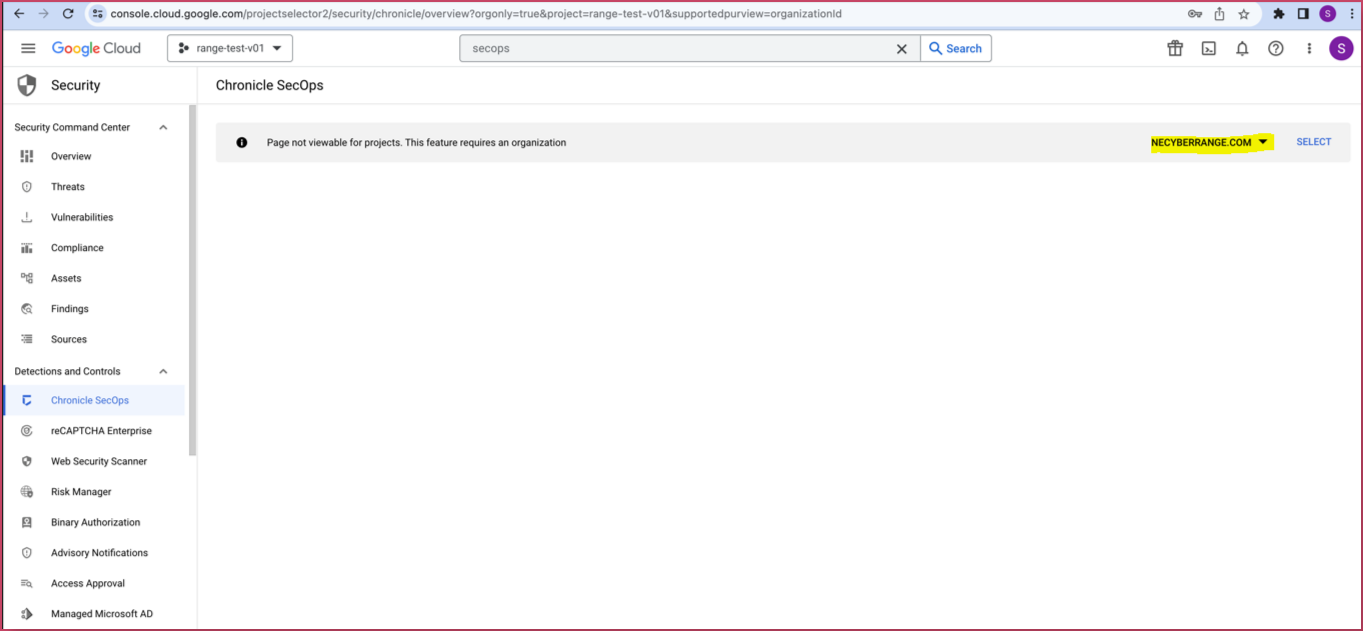
Task: Click the browser address bar URL
Action: 476,14
